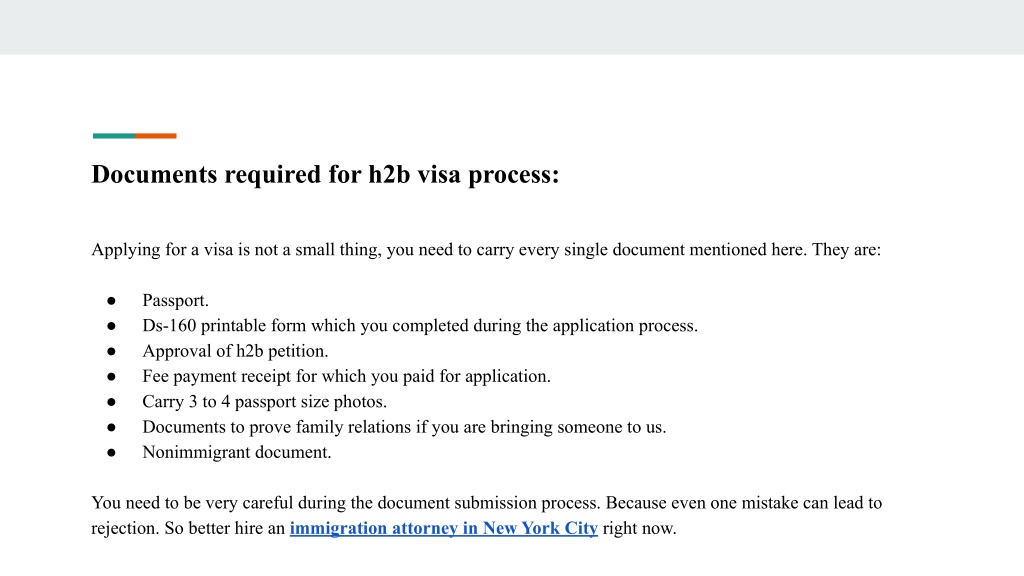Click the Fee payment receipt bullet text
1024x576 pixels.
[346, 377]
